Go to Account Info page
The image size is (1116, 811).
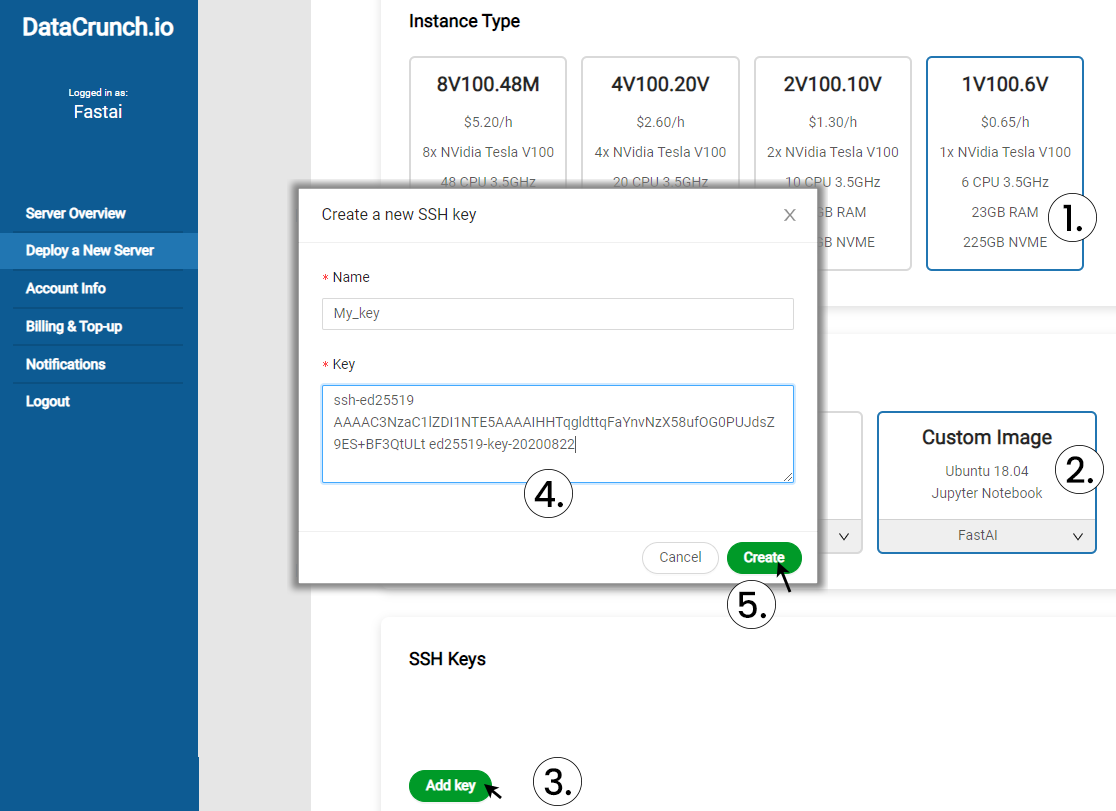(66, 289)
